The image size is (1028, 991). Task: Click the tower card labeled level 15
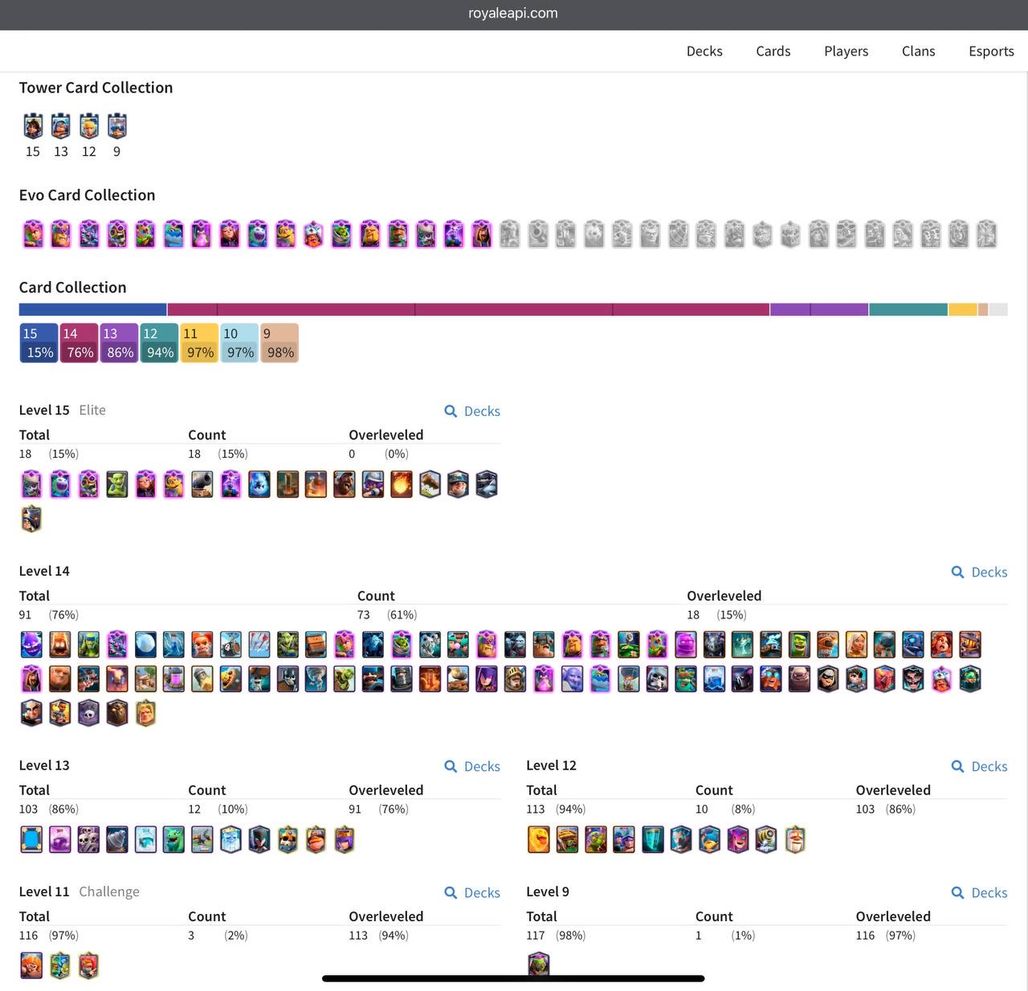(x=33, y=126)
